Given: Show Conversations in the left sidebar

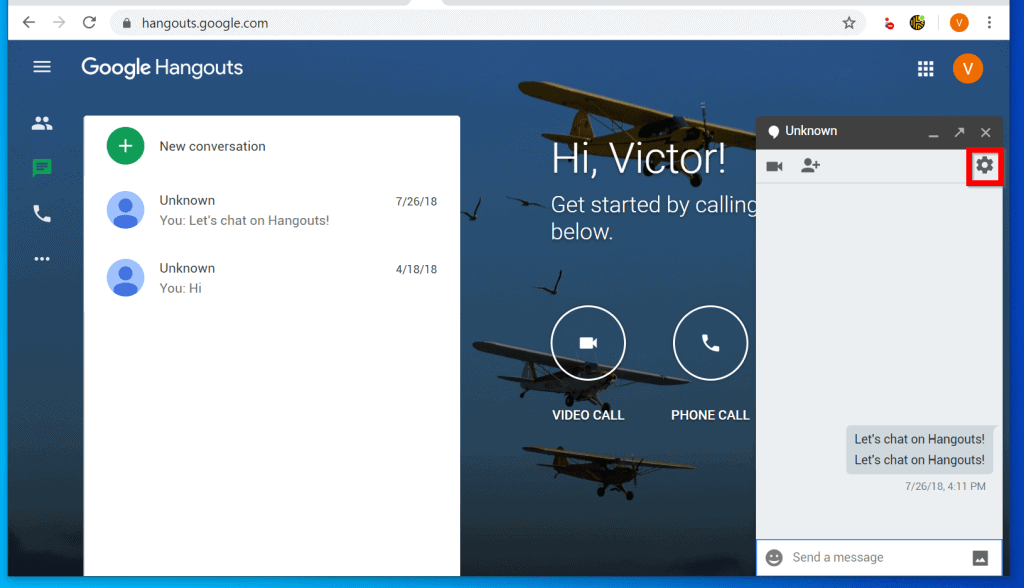Looking at the screenshot, I should 42,168.
